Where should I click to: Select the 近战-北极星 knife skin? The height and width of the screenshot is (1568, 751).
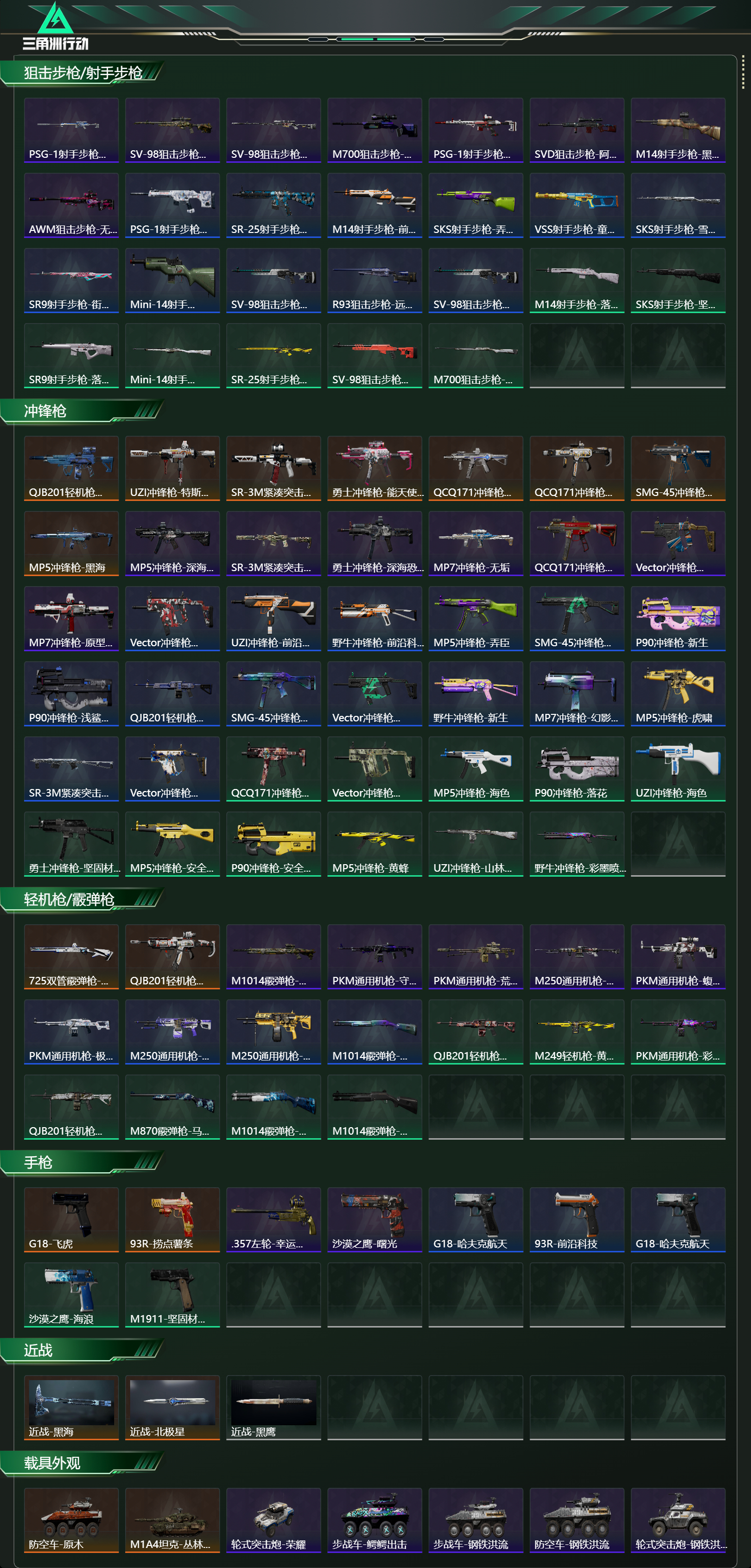coord(172,1407)
